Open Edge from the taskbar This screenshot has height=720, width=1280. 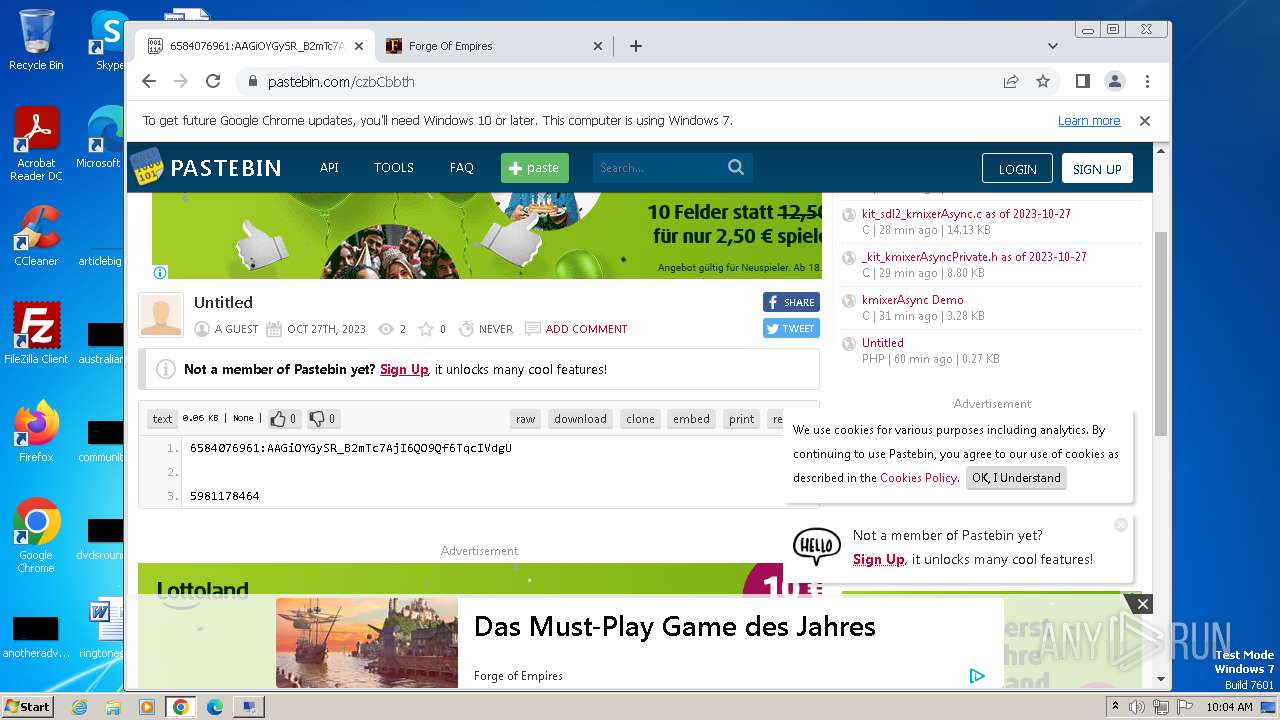point(214,707)
